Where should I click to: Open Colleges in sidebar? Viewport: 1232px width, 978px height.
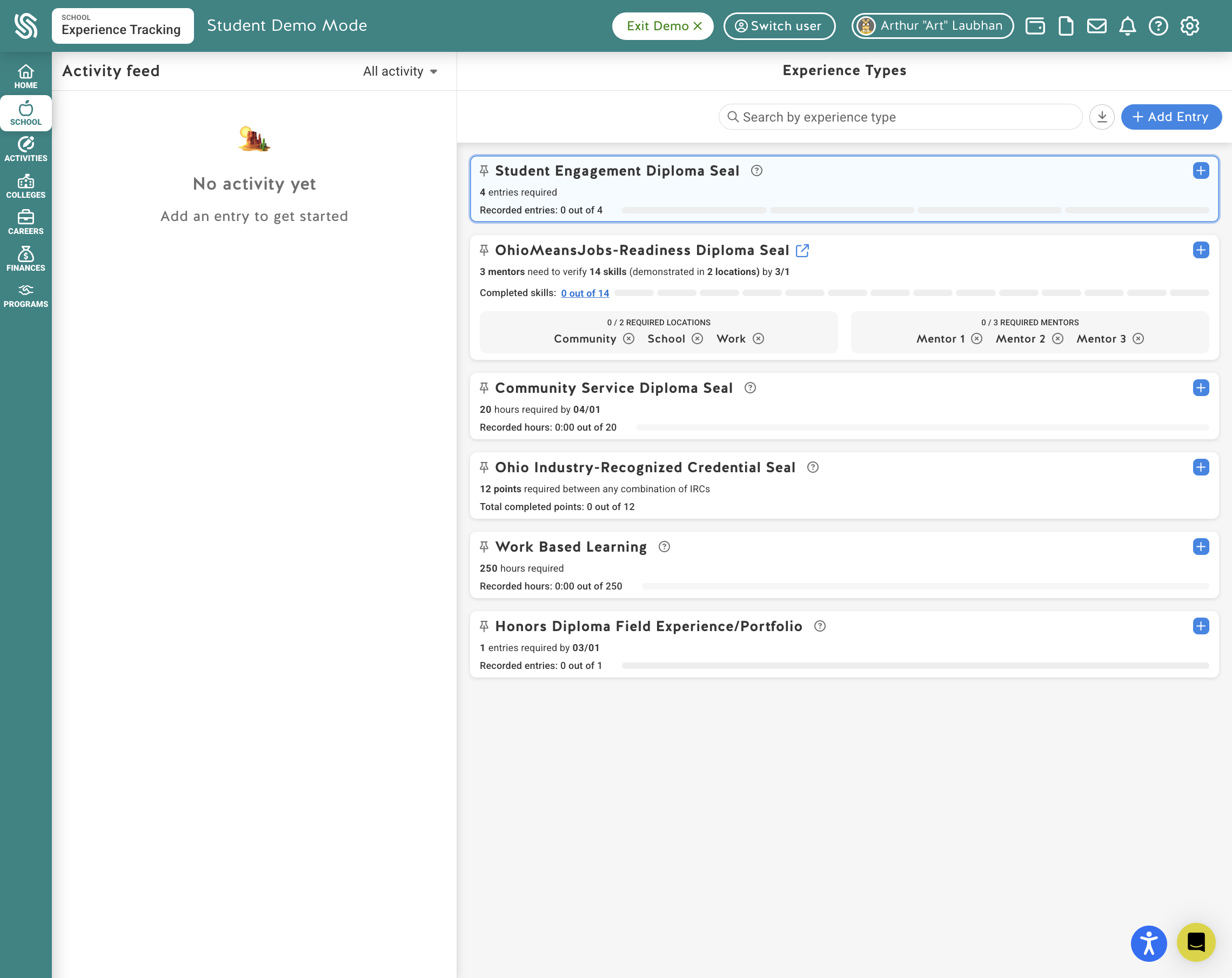[26, 186]
